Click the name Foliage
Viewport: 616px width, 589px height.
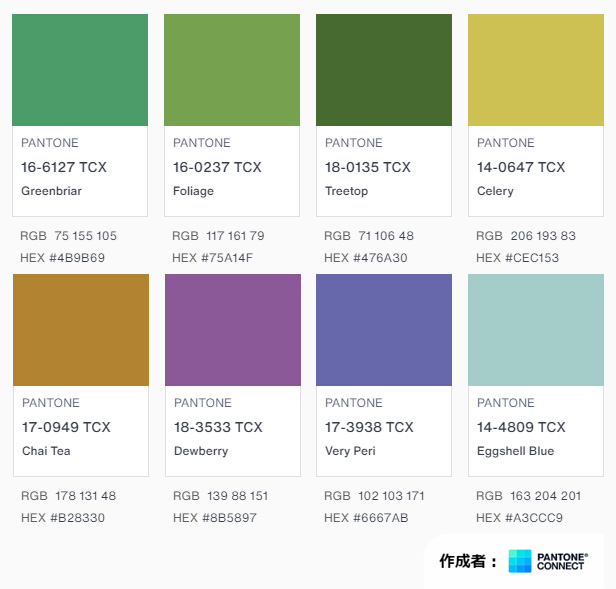click(194, 191)
